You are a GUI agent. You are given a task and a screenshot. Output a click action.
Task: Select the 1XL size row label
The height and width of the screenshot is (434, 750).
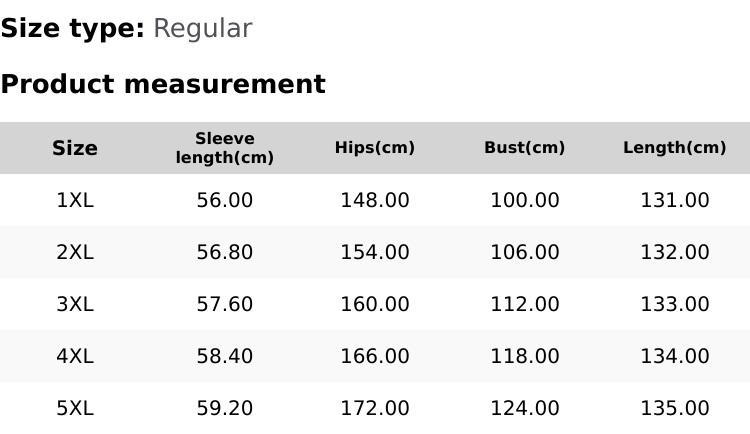click(x=75, y=200)
